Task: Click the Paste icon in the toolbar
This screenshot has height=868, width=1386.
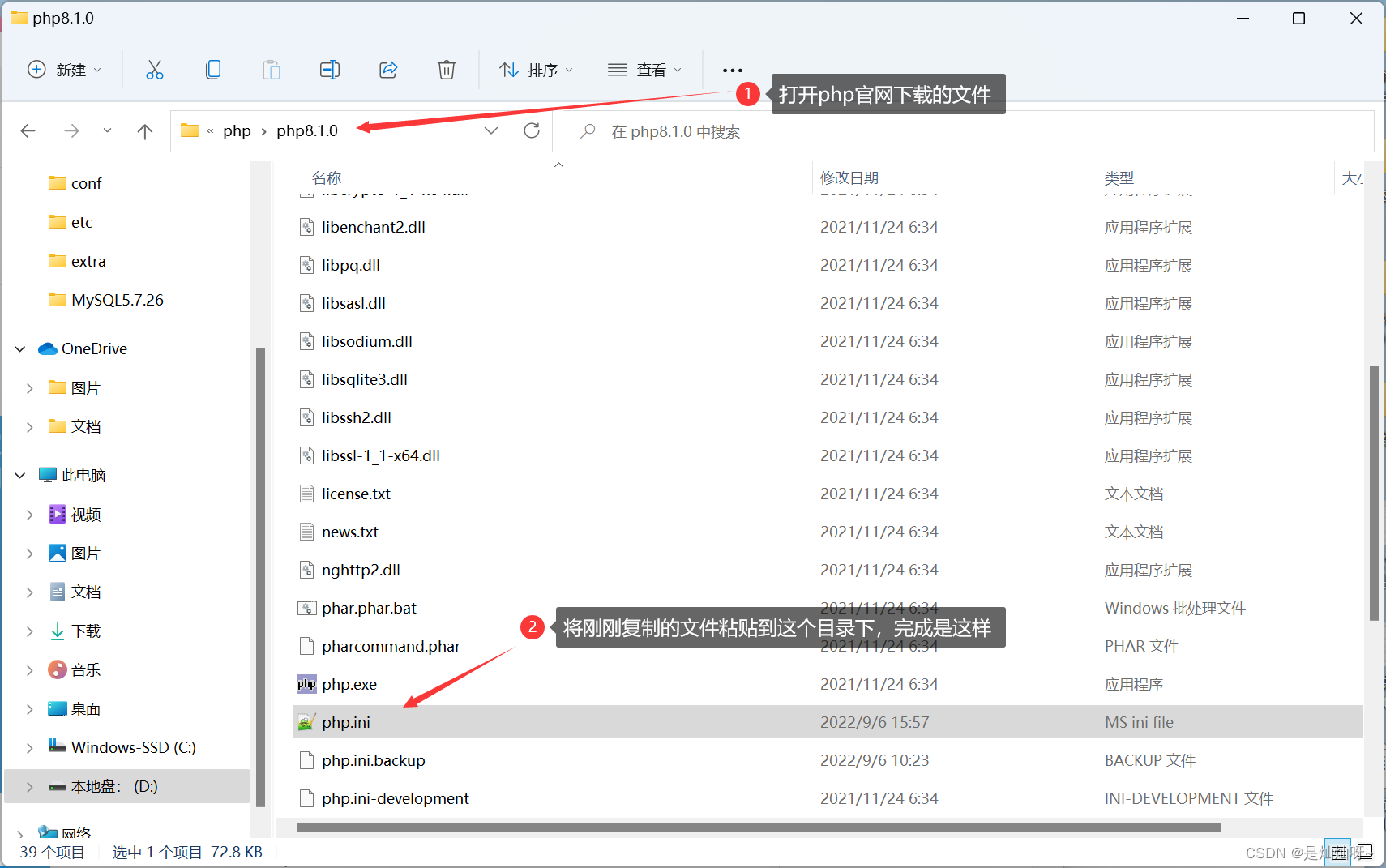Action: coord(271,70)
